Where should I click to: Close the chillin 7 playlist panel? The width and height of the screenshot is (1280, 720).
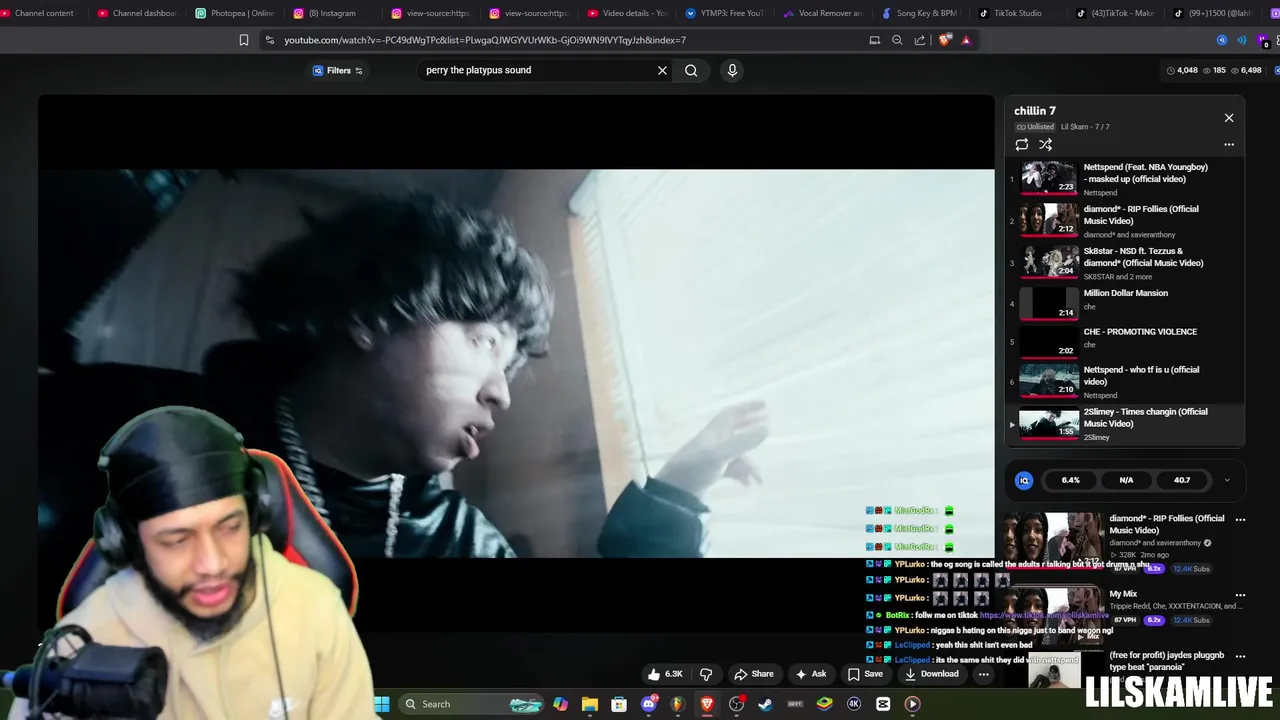(1229, 118)
